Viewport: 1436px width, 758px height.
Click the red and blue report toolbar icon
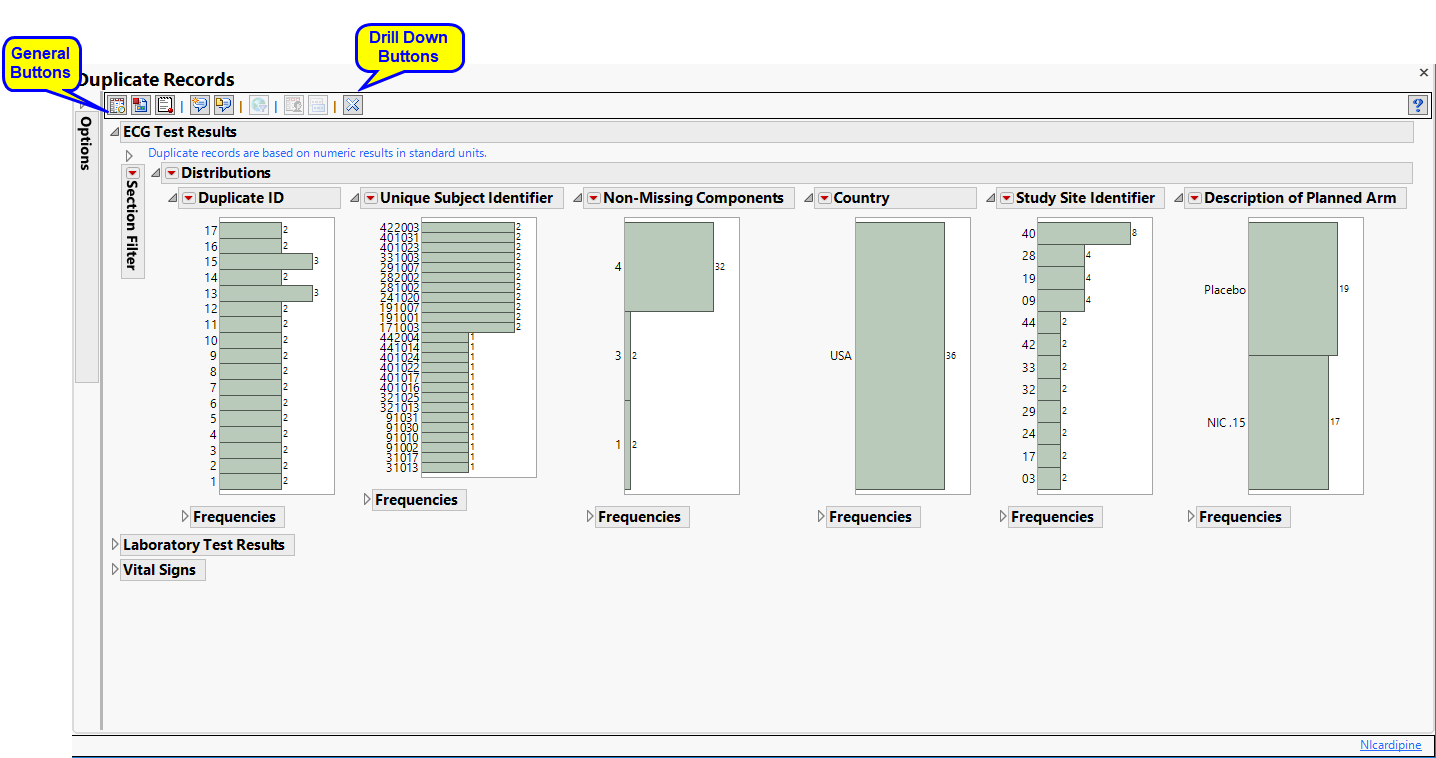pyautogui.click(x=141, y=105)
